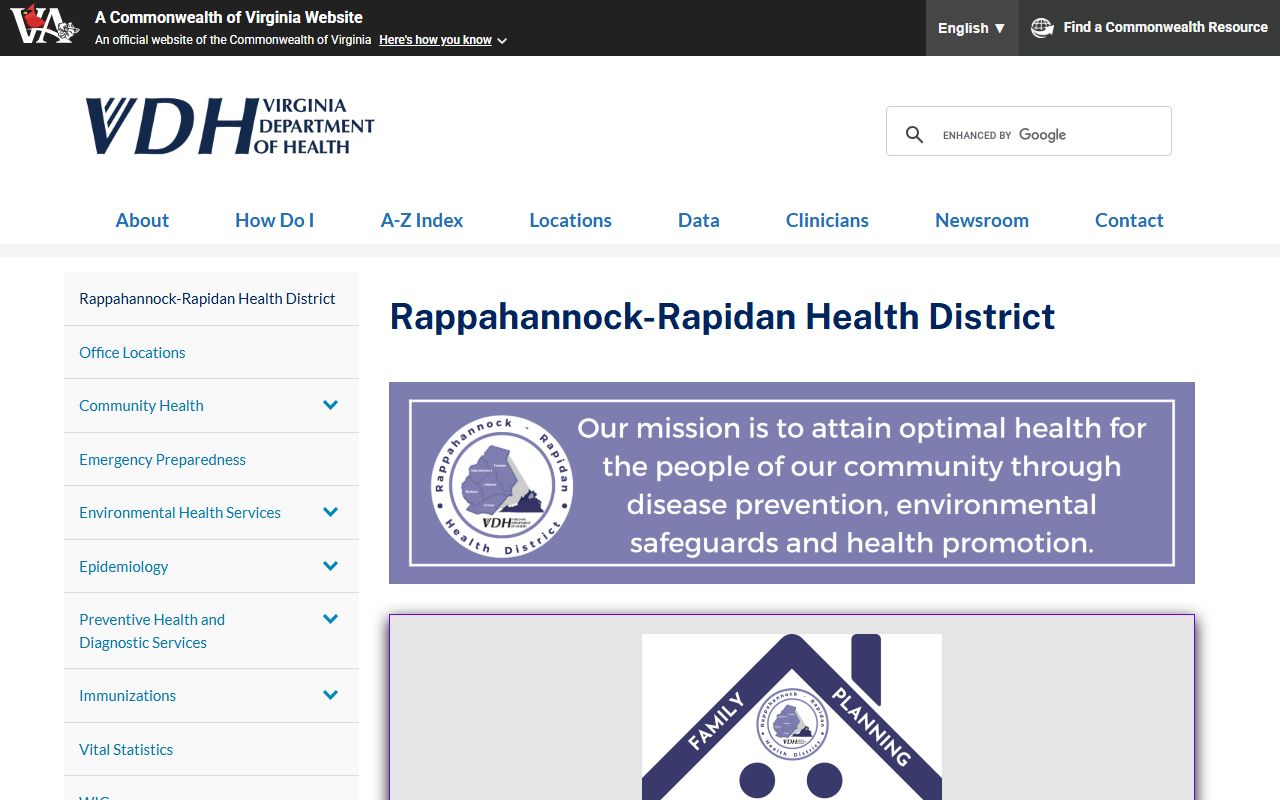The width and height of the screenshot is (1280, 800).
Task: Open the Community Health sidebar link
Action: click(x=141, y=405)
